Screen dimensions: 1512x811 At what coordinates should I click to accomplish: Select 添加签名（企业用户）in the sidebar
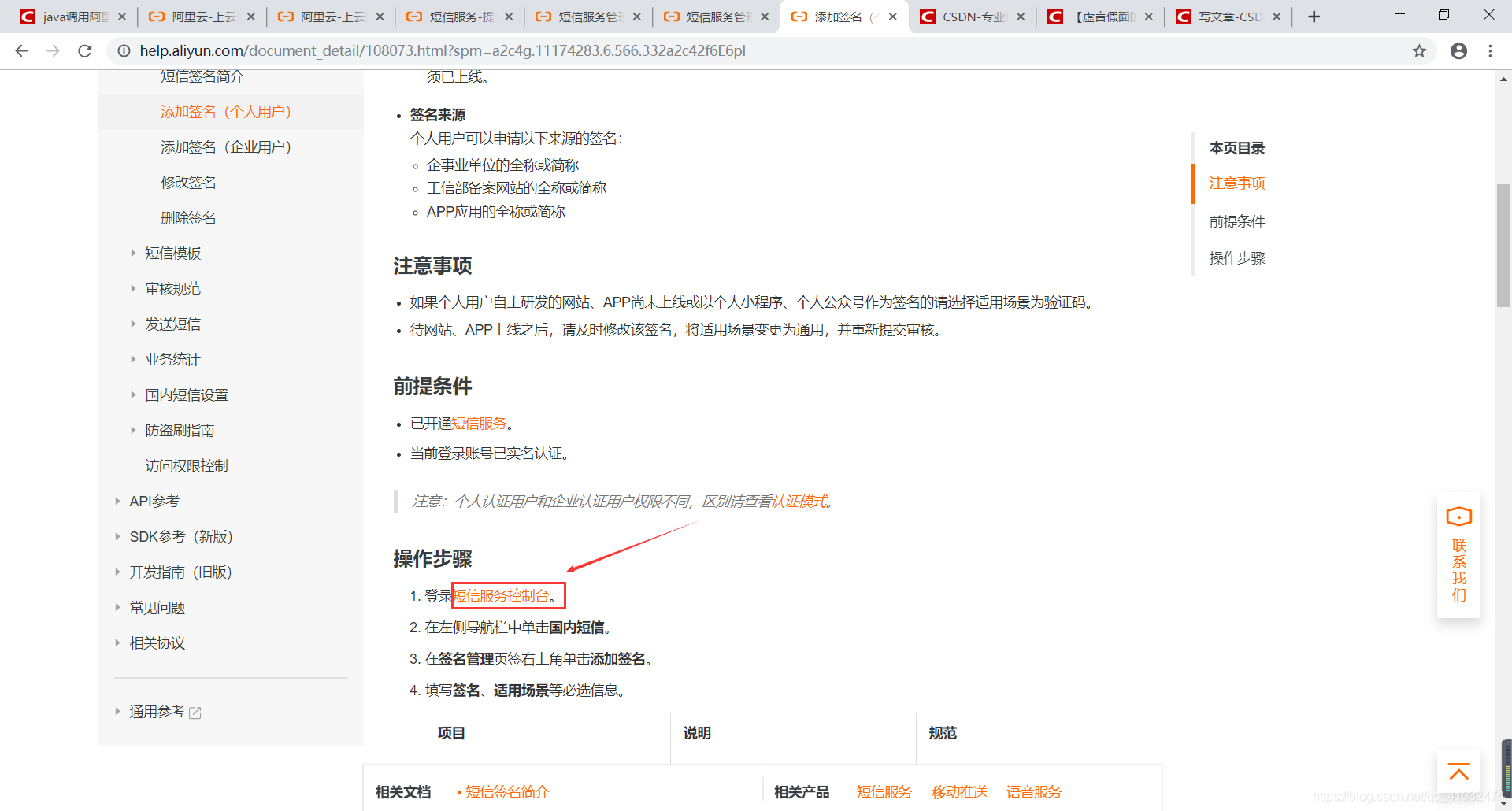tap(226, 146)
